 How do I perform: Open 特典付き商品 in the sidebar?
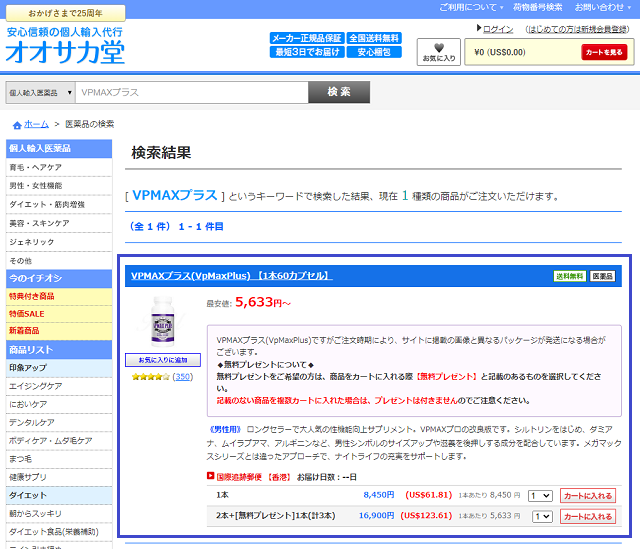click(x=59, y=297)
